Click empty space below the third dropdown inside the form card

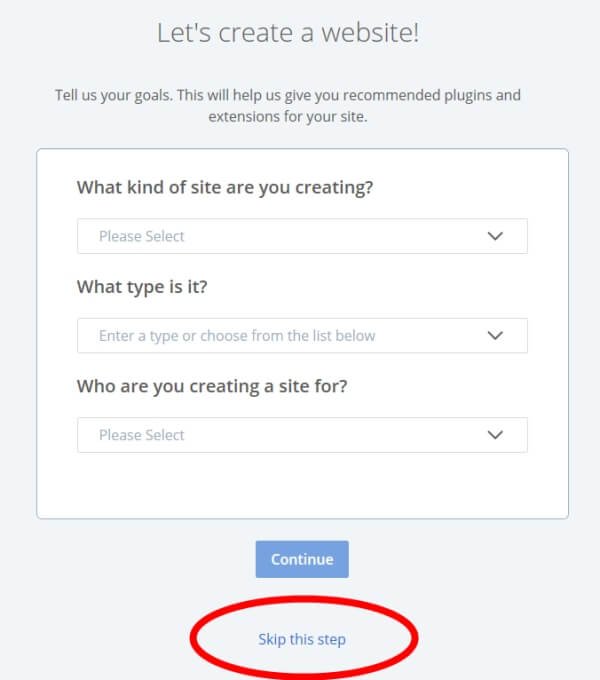[300, 487]
